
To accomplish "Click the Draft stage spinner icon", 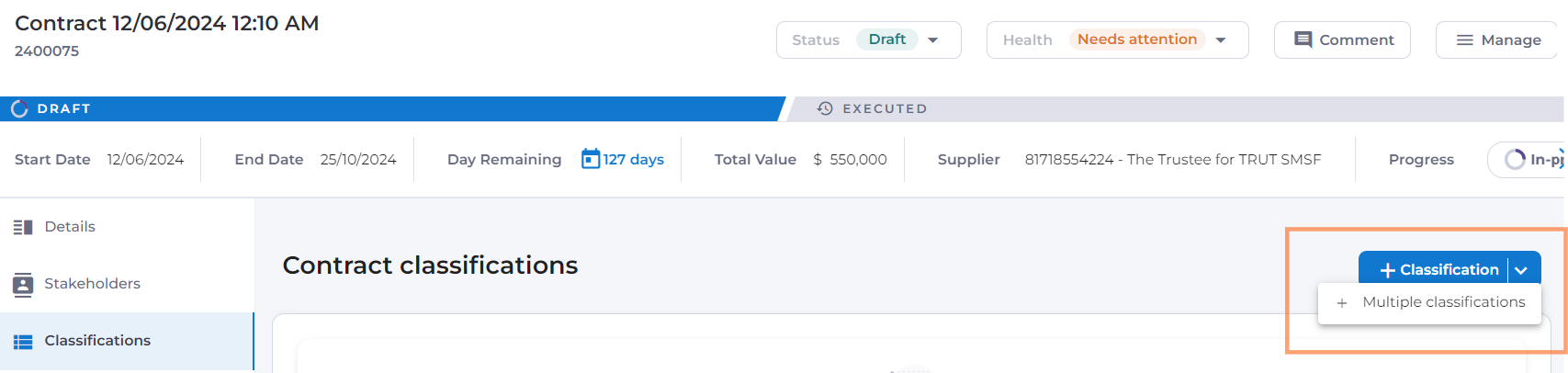I will [19, 108].
